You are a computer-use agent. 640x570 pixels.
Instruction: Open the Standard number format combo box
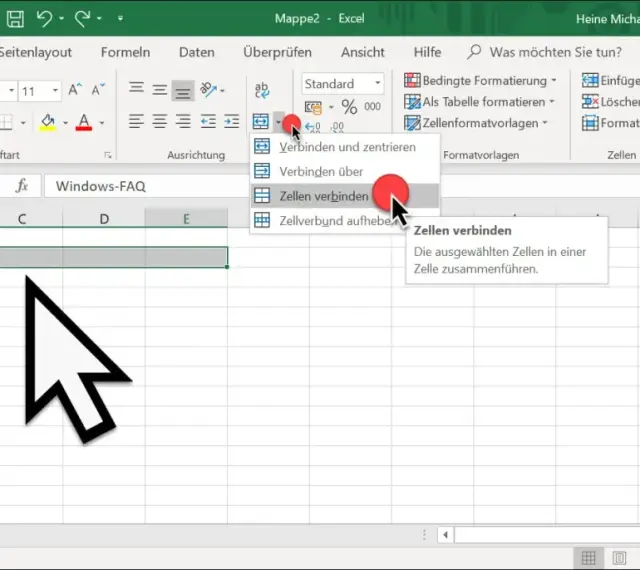point(342,84)
